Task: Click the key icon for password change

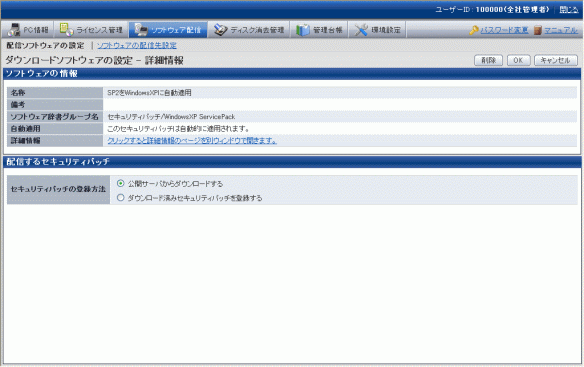Action: [x=474, y=30]
